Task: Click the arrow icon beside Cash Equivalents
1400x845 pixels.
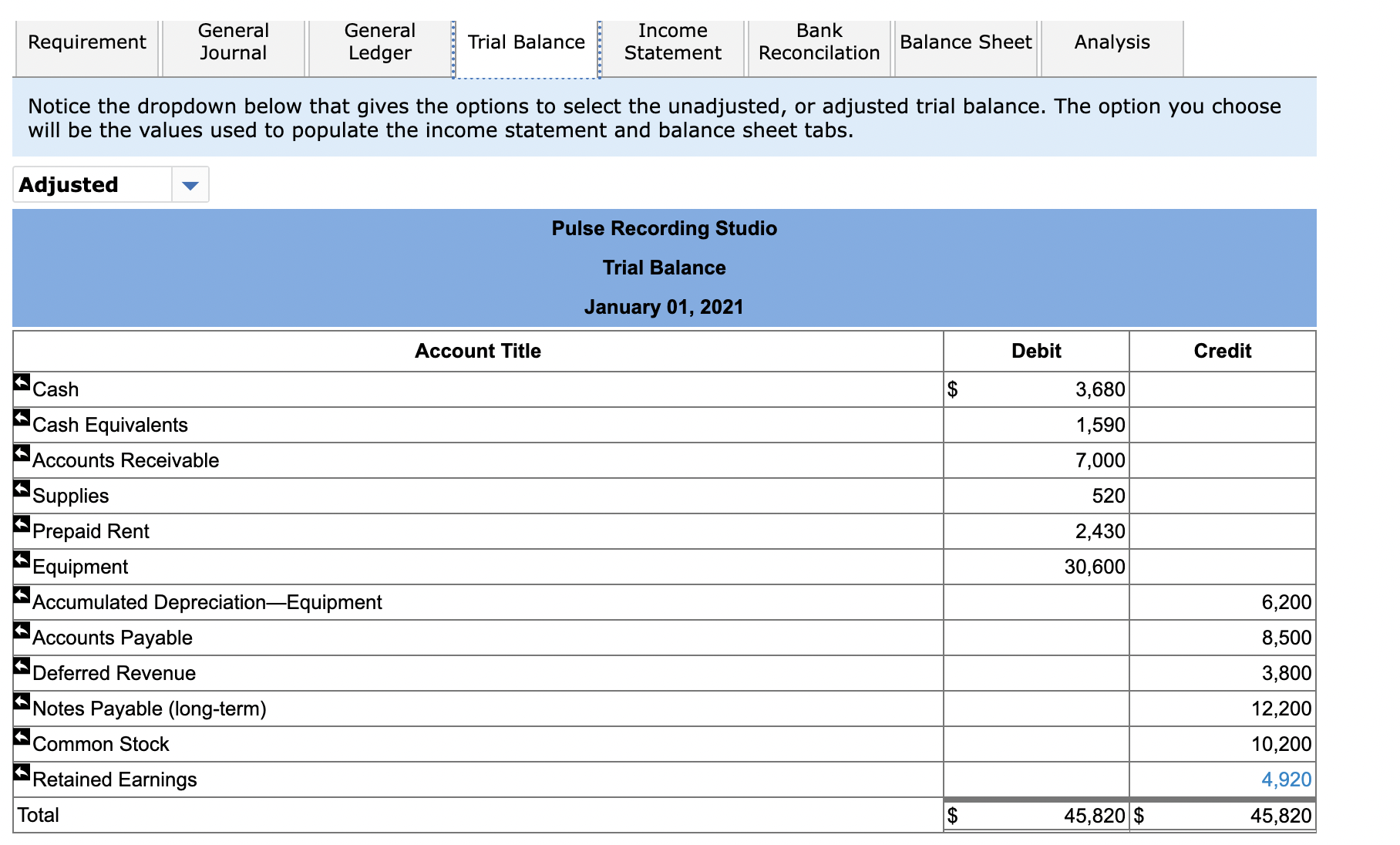Action: pos(22,417)
